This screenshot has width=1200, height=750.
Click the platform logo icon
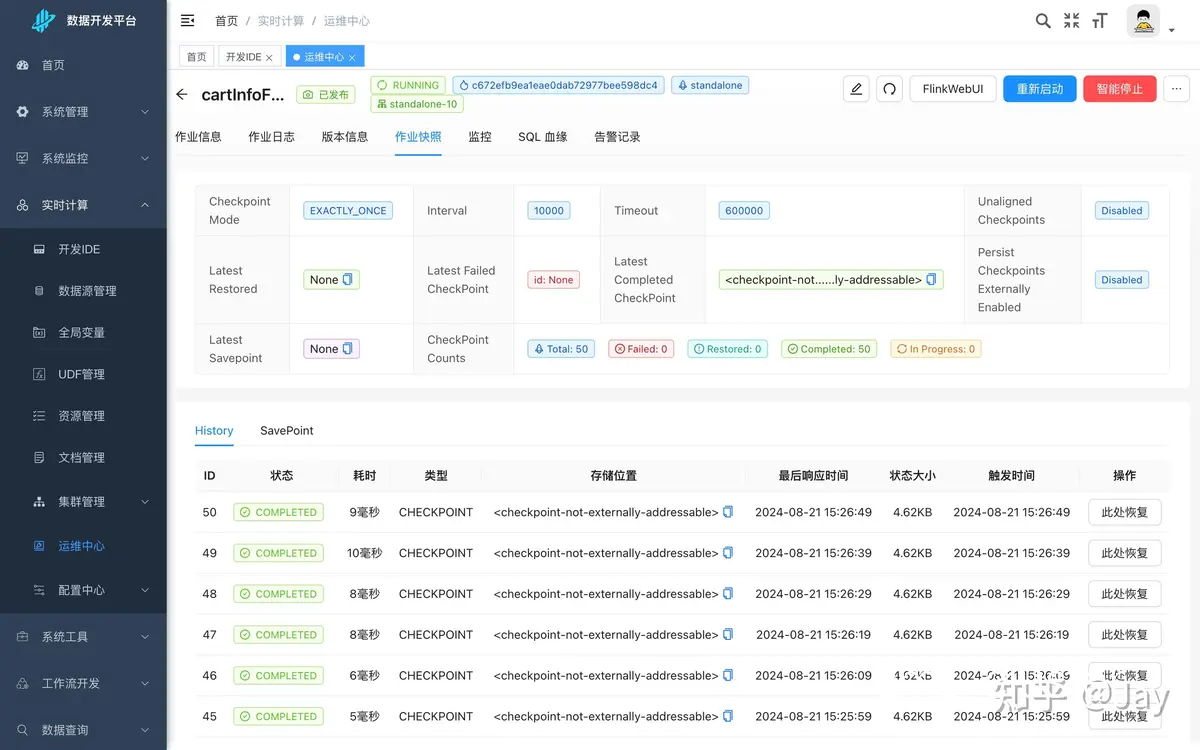pyautogui.click(x=43, y=20)
